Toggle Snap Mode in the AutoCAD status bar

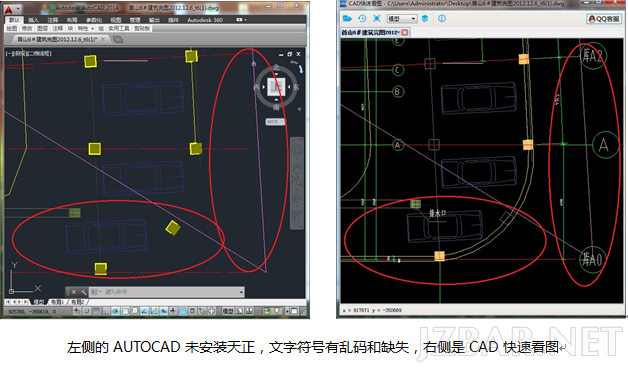pos(87,311)
